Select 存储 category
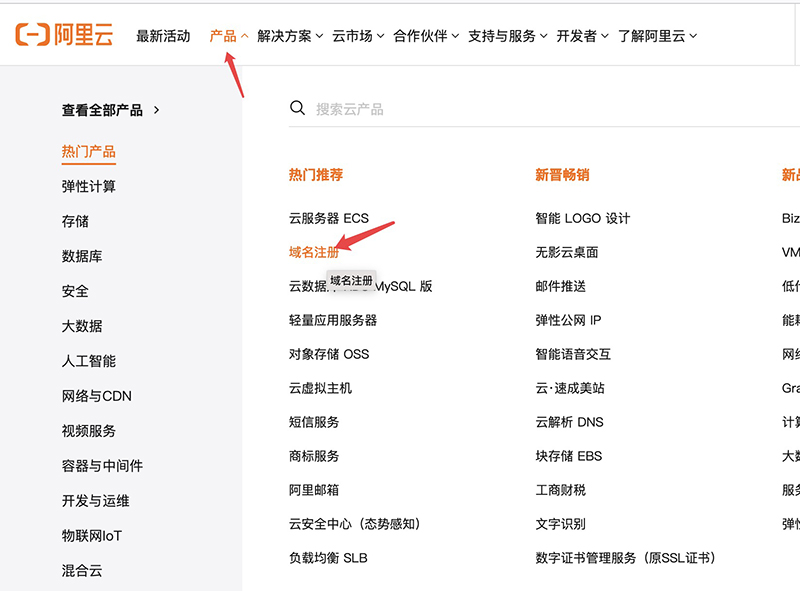The image size is (800, 591). [x=75, y=221]
